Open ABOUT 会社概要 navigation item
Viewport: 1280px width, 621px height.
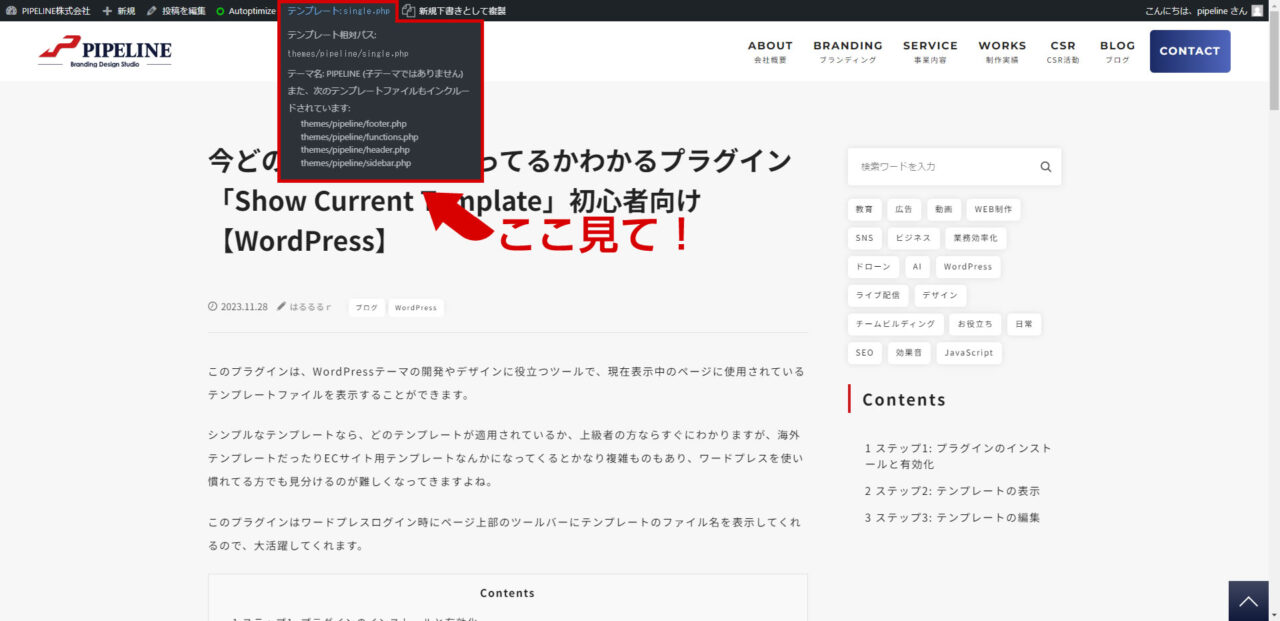click(x=770, y=52)
